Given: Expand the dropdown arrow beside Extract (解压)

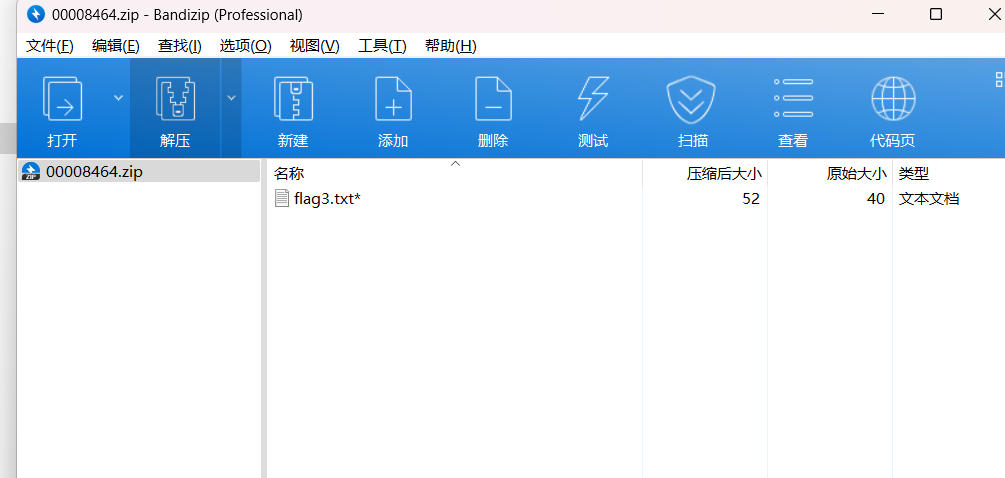Looking at the screenshot, I should point(231,98).
